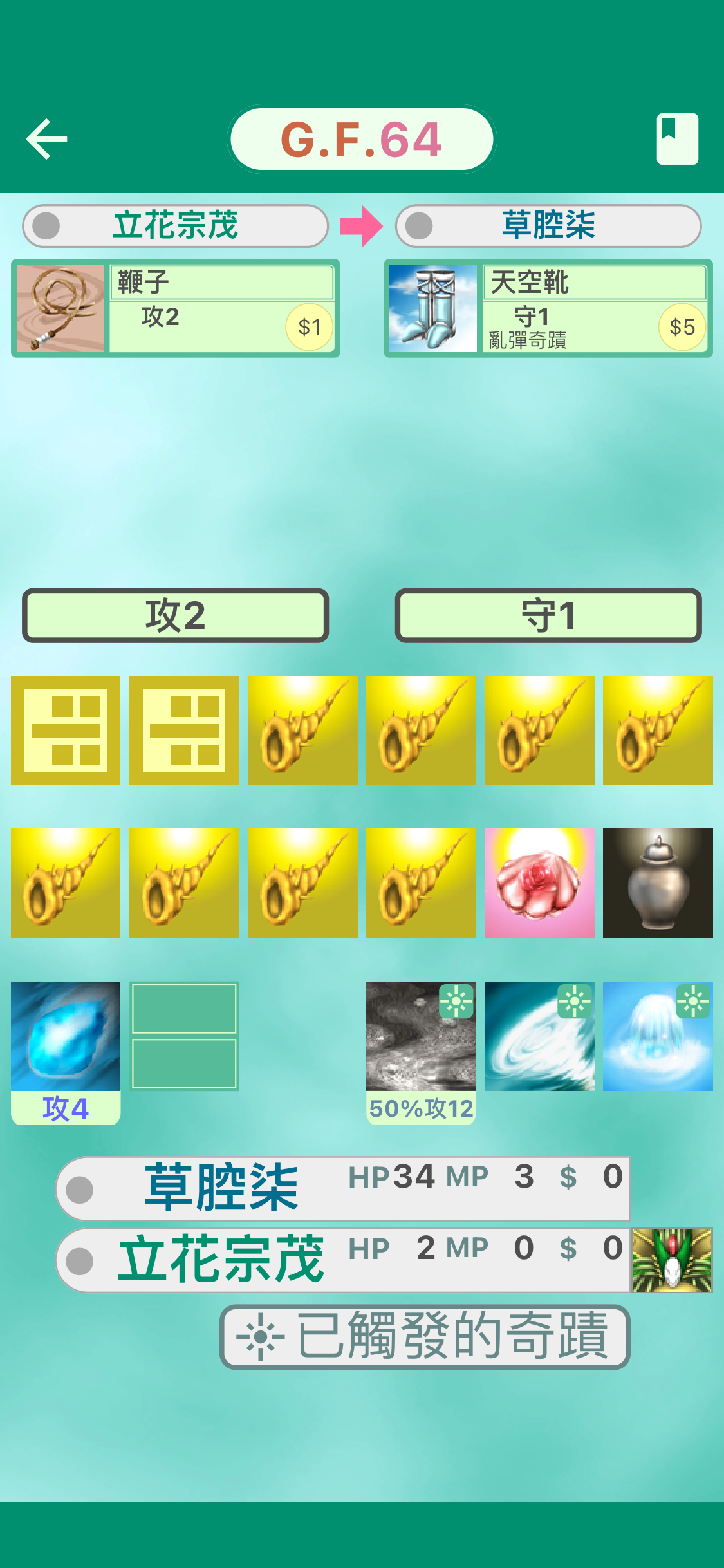
Task: Tap the 攻2 attack value bar
Action: click(x=175, y=615)
